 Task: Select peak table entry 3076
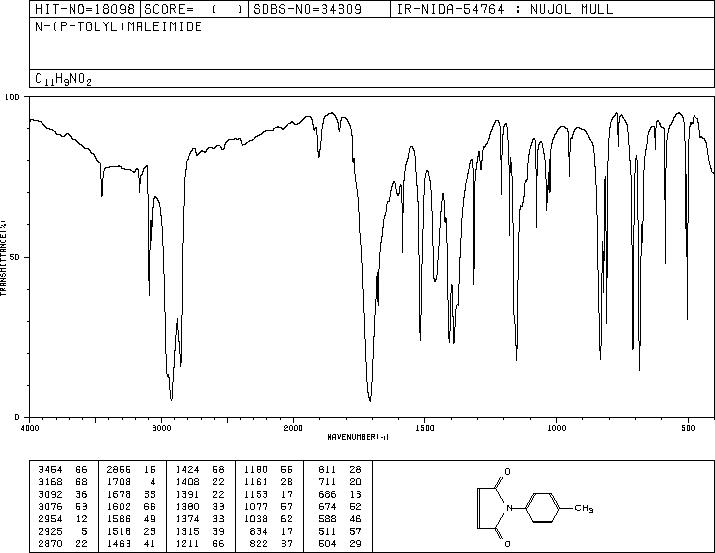50,506
